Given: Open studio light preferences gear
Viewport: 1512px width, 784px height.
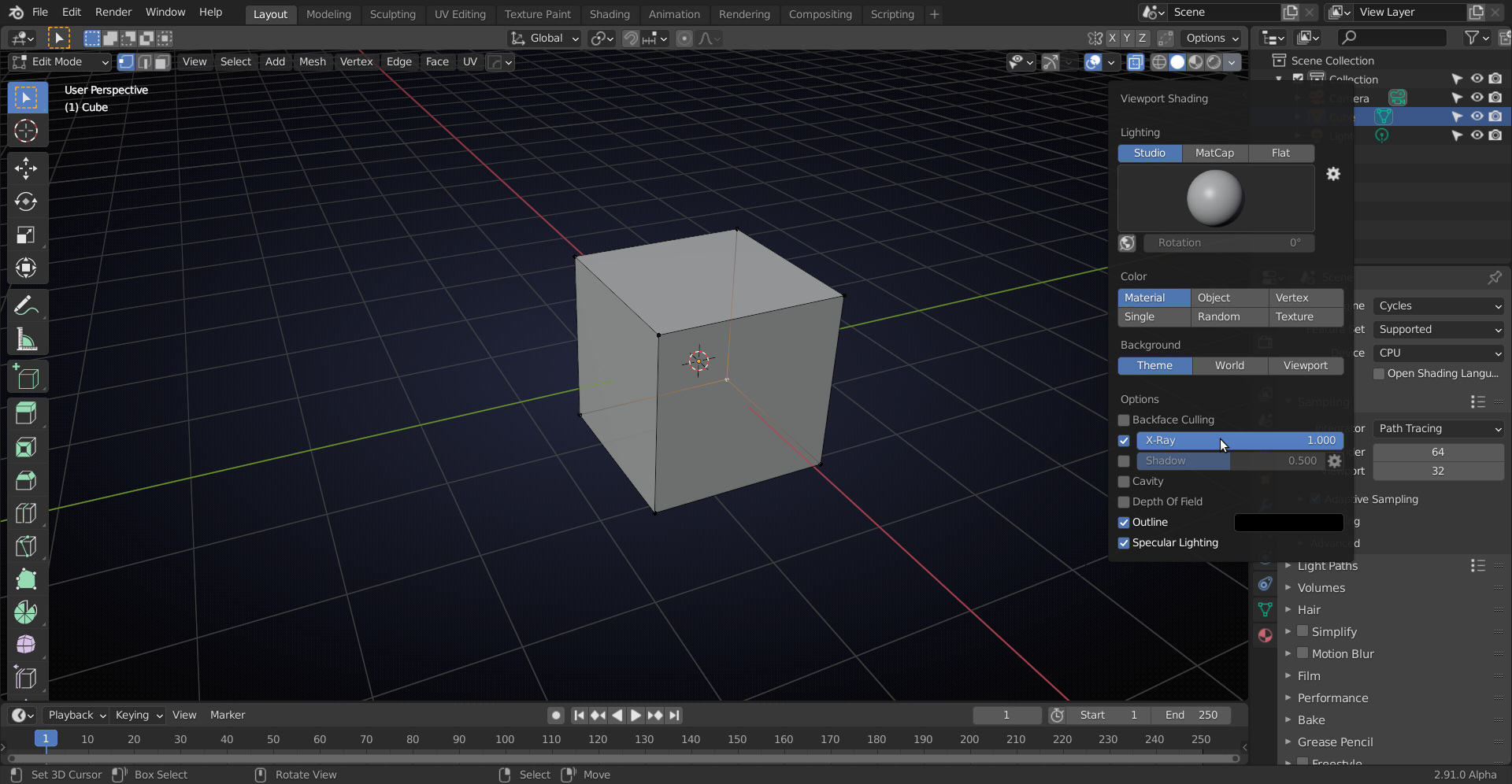Looking at the screenshot, I should (1333, 174).
